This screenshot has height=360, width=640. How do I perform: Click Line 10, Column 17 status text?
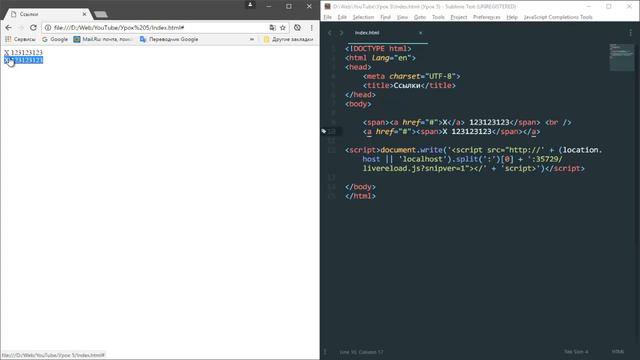pyautogui.click(x=362, y=351)
